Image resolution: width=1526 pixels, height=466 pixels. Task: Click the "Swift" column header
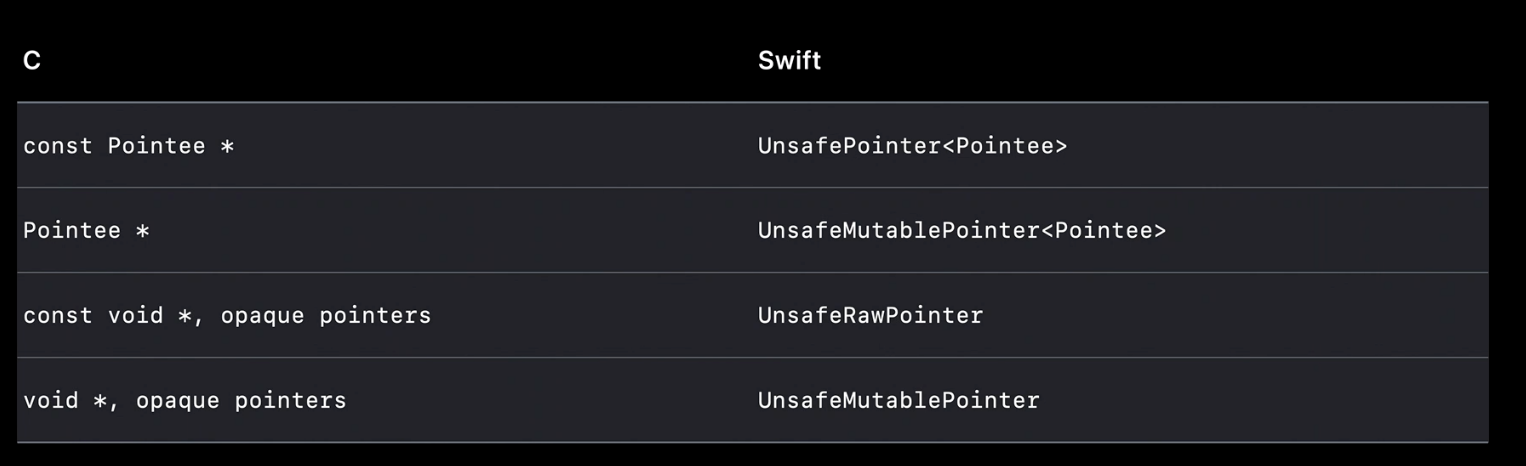tap(789, 61)
